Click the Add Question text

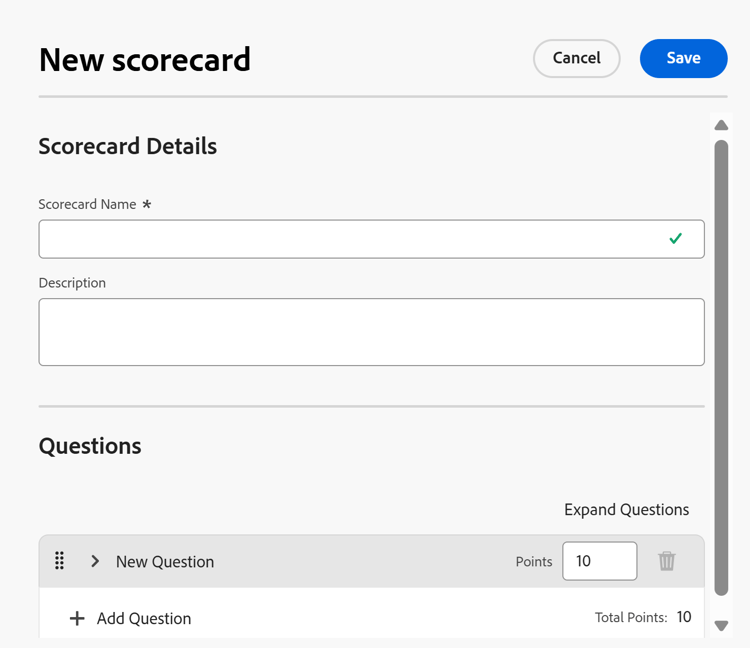click(144, 618)
